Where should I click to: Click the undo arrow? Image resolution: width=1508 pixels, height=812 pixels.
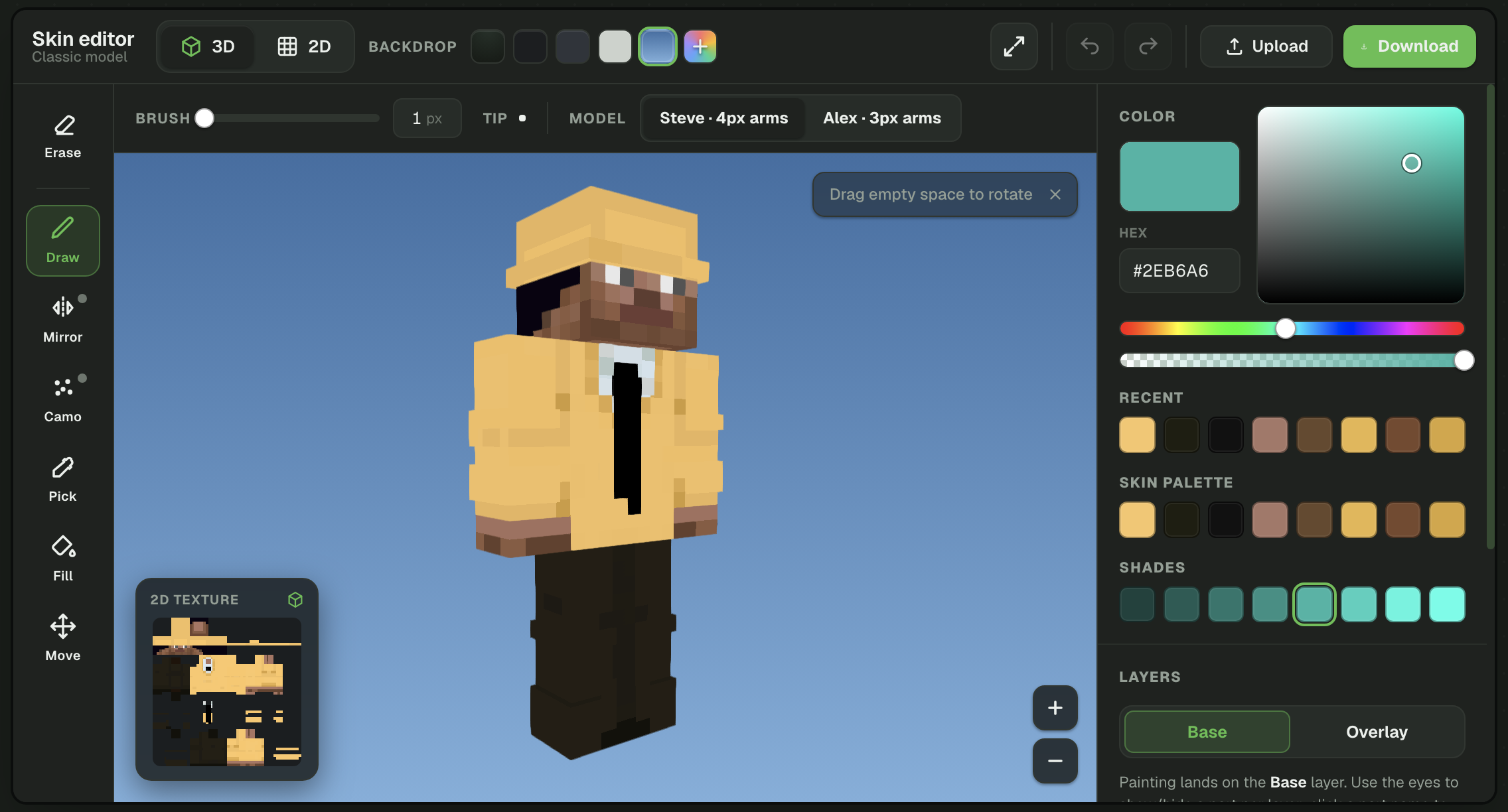coord(1089,46)
